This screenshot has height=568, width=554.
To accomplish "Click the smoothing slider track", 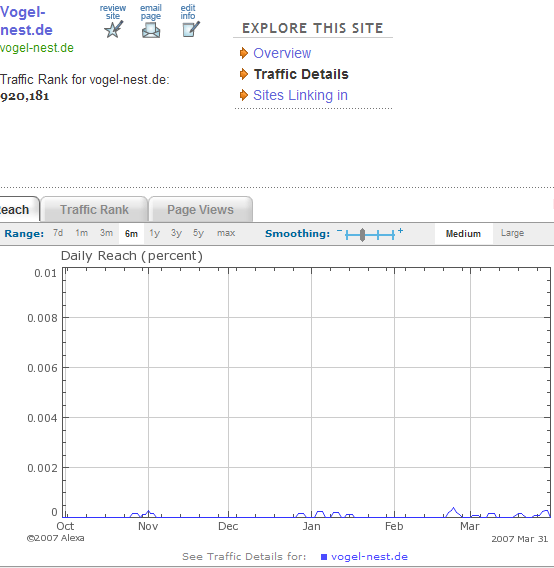I will (370, 235).
